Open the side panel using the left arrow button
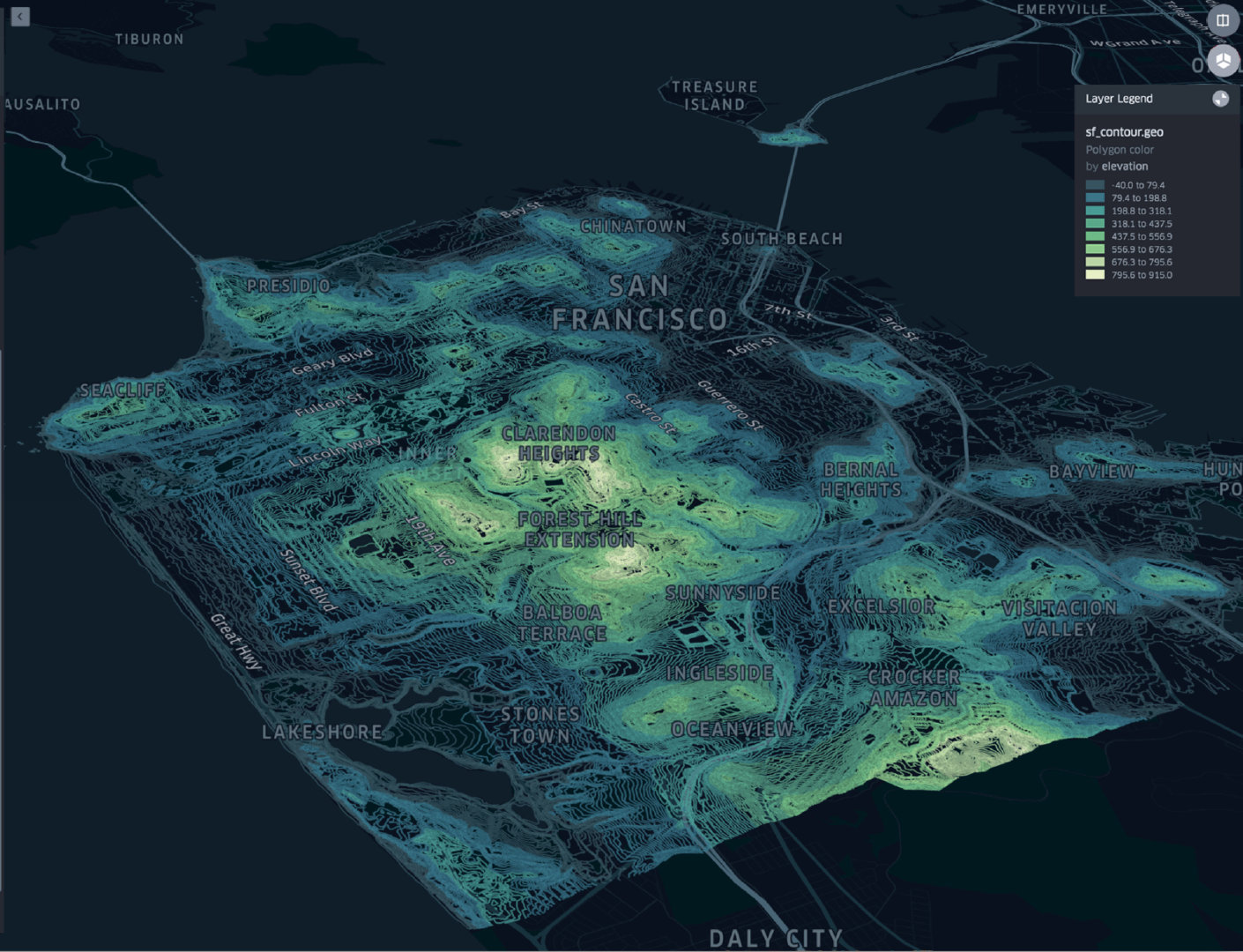Screen dimensions: 1243x952 pyautogui.click(x=20, y=17)
